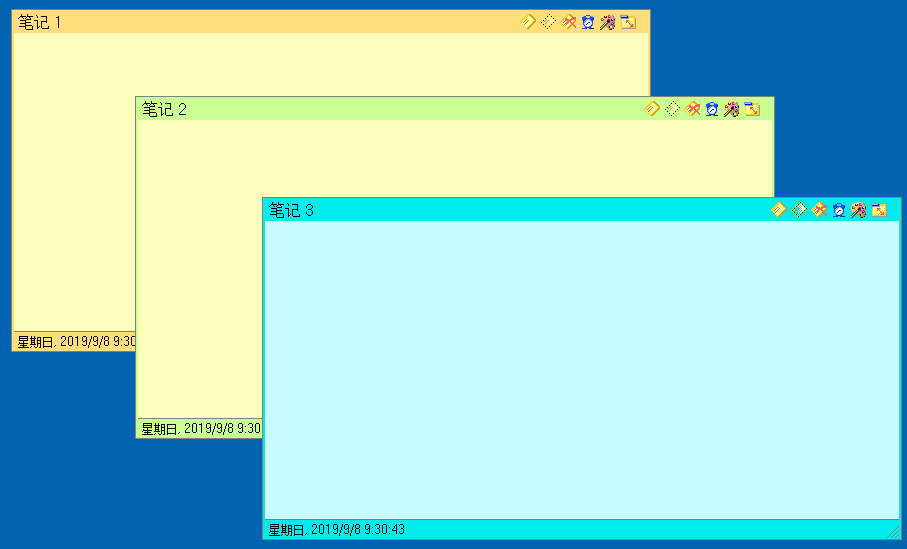Image resolution: width=907 pixels, height=549 pixels.
Task: Delete 笔记 1 with the red X icon
Action: [x=569, y=22]
